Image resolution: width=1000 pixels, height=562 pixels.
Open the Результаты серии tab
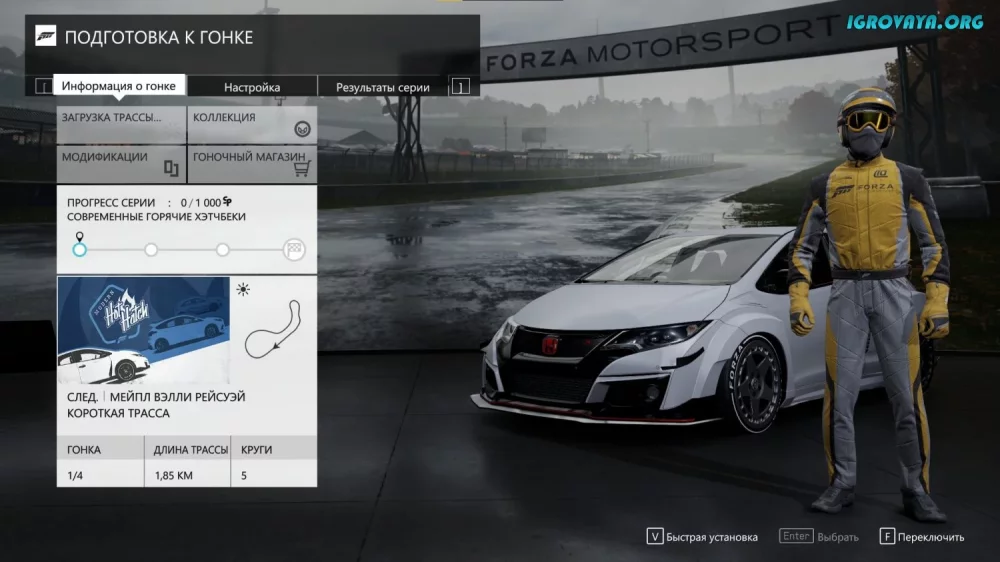383,87
